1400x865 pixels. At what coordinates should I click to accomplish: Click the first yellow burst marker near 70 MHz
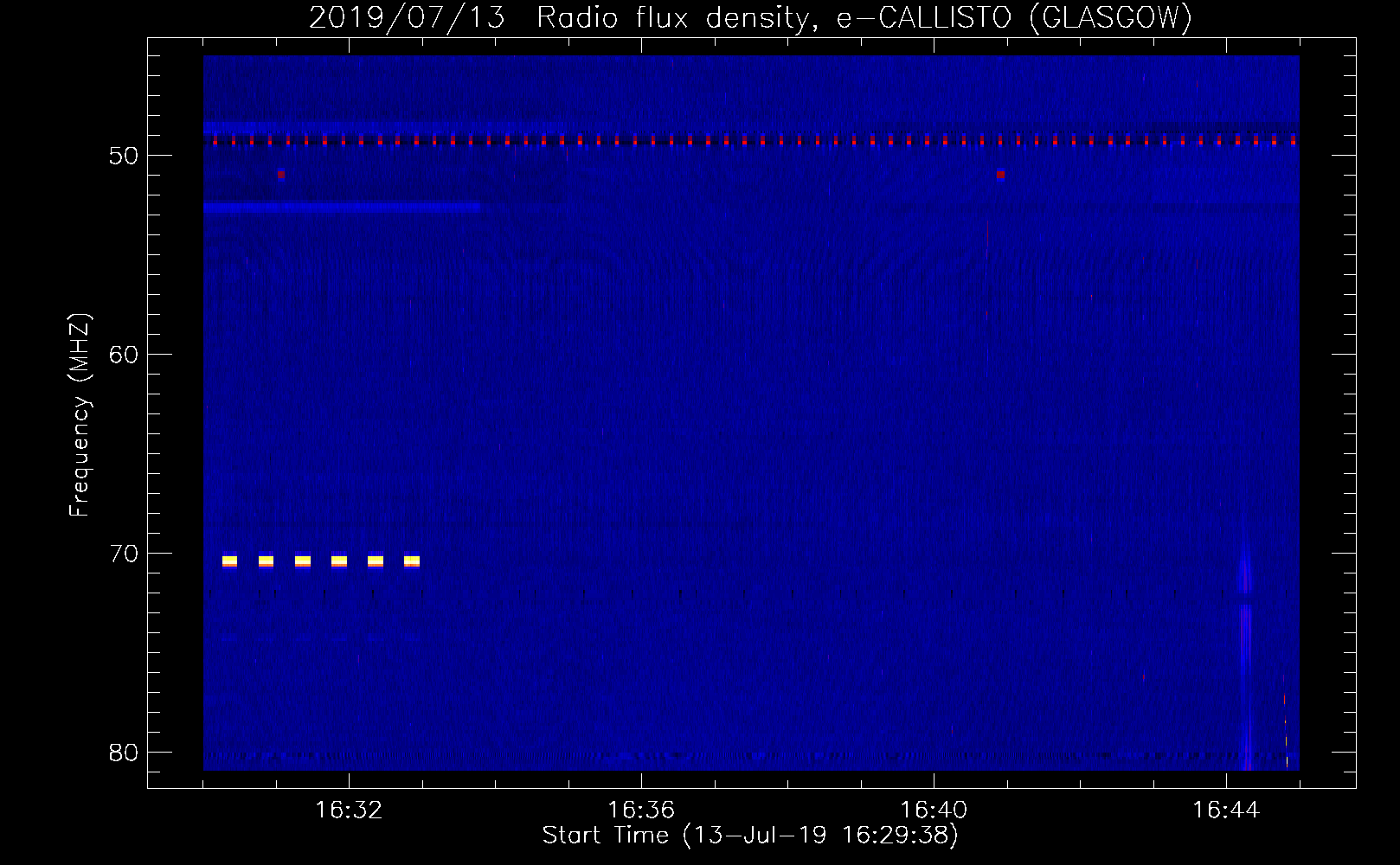click(x=229, y=561)
